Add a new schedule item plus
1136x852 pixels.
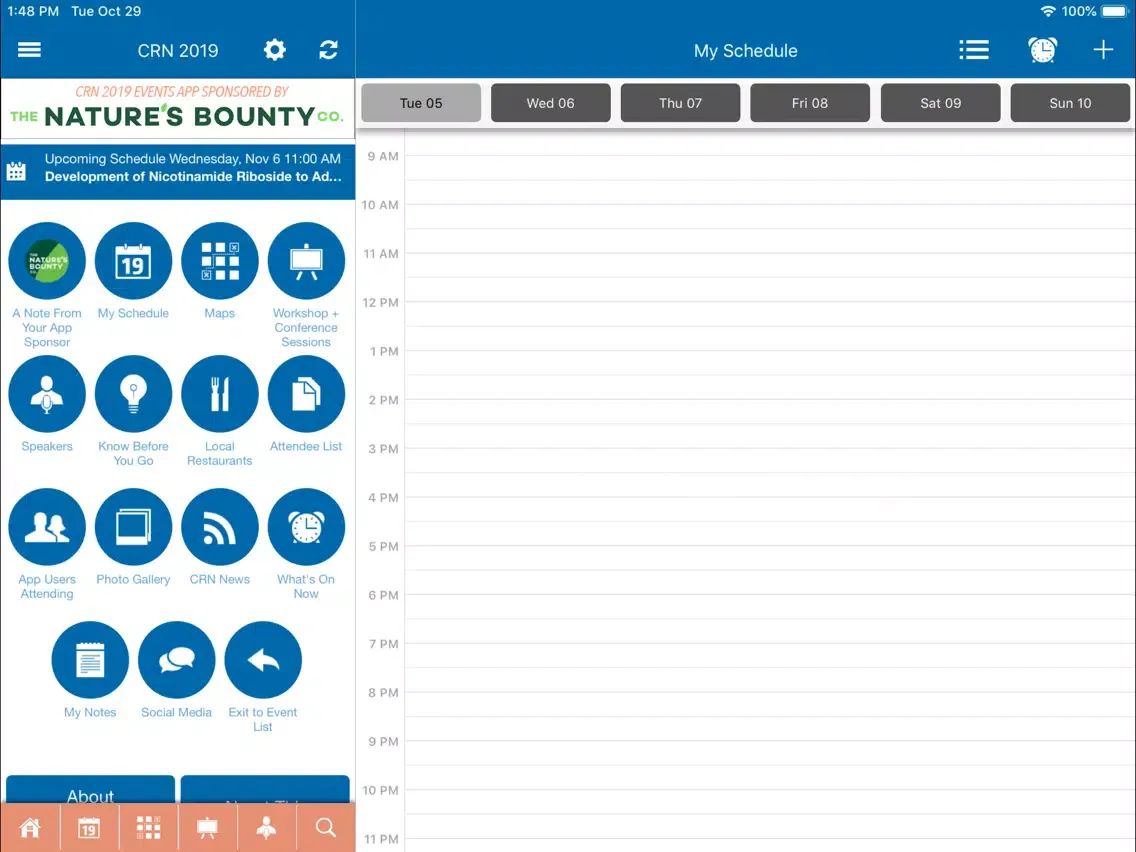tap(1103, 50)
